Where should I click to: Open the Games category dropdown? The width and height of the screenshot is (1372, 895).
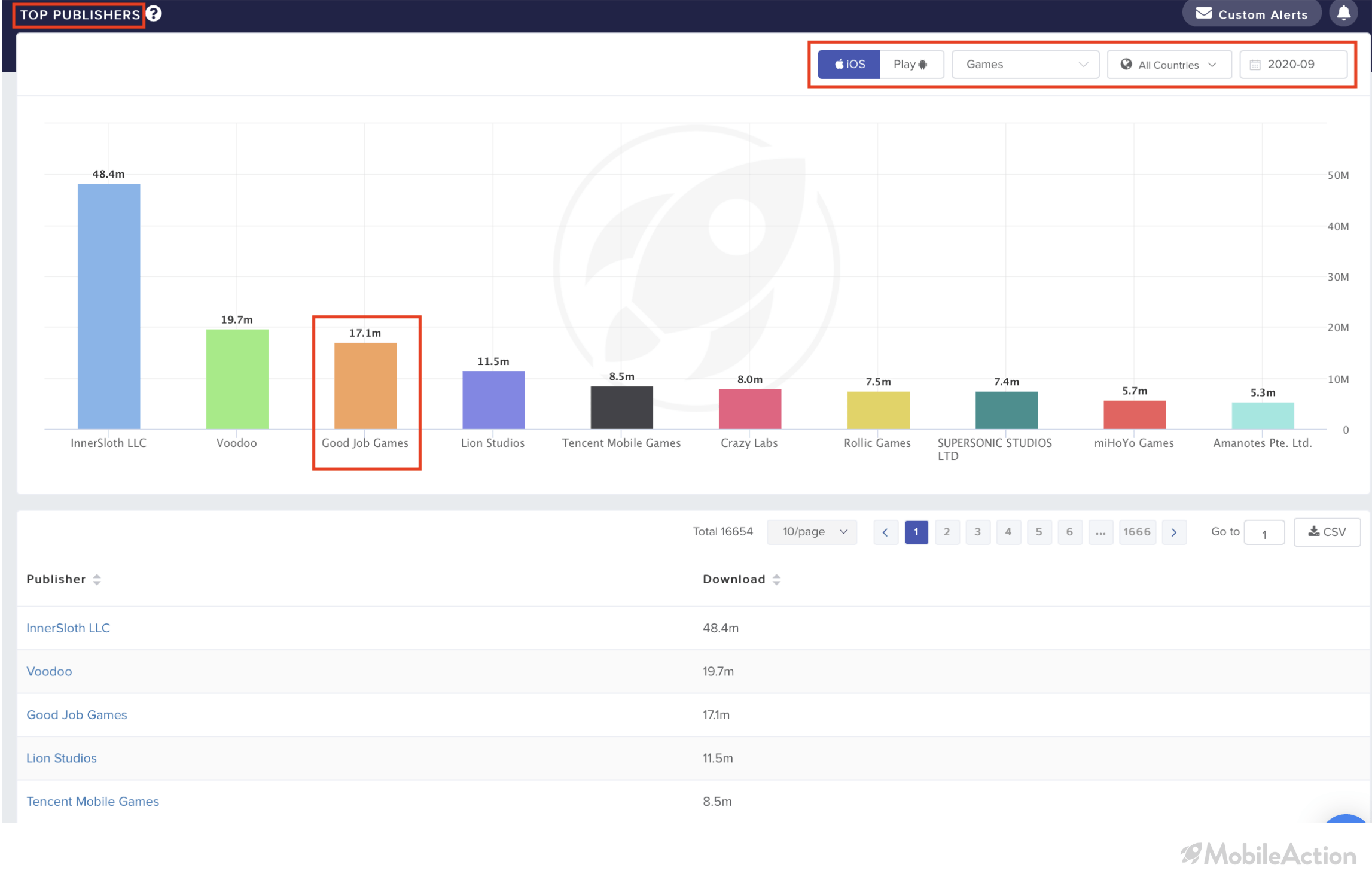[x=1025, y=64]
